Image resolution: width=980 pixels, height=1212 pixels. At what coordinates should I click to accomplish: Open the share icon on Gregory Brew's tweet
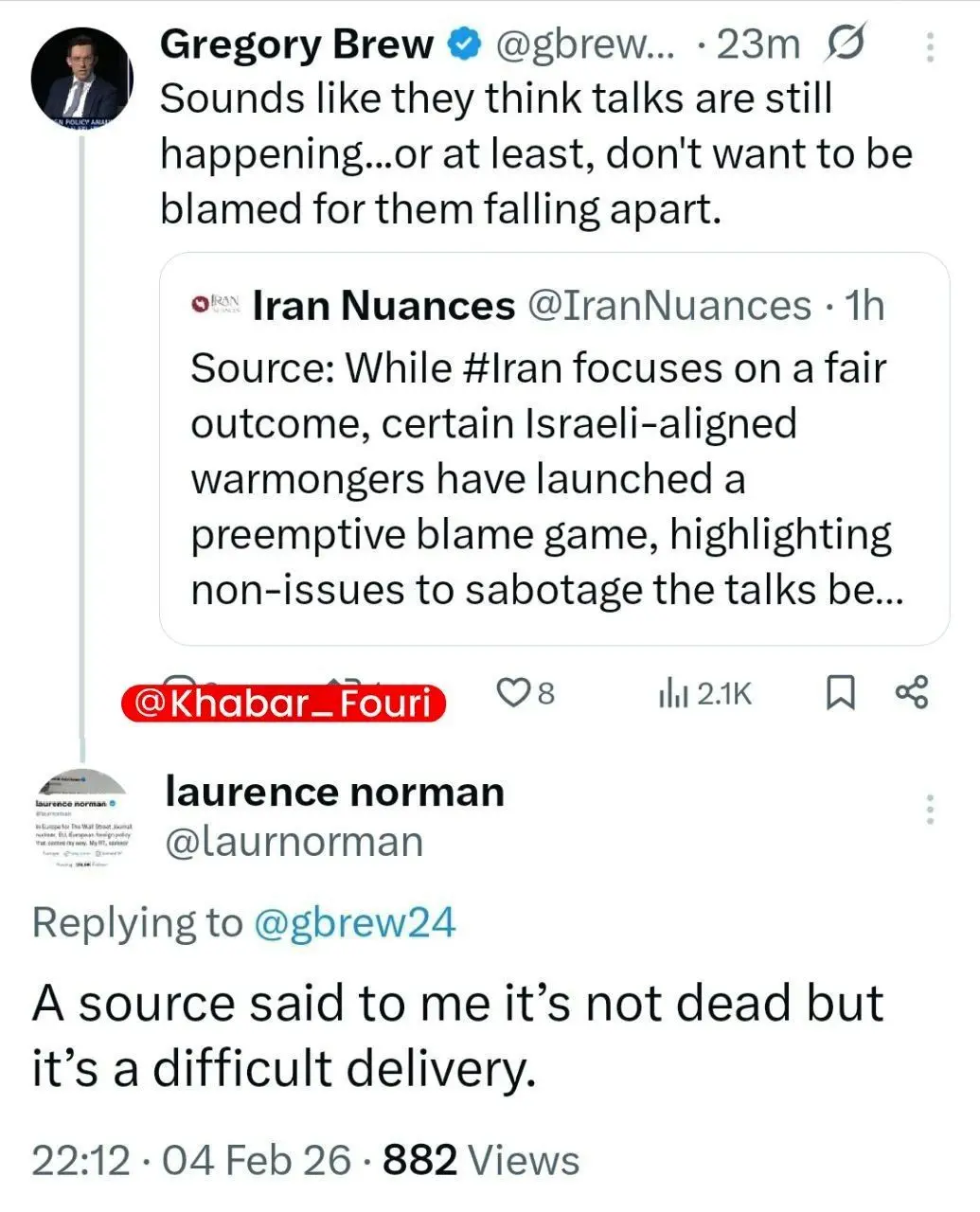click(912, 692)
